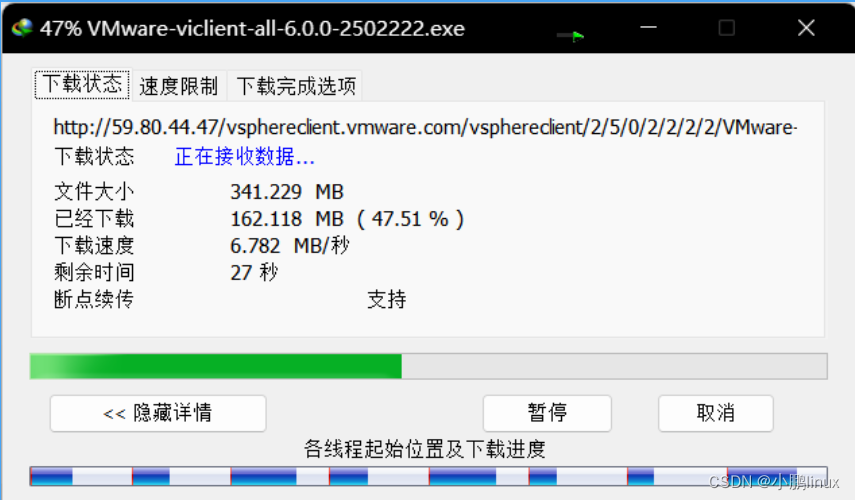The image size is (855, 500).
Task: Maximize the download window
Action: (x=726, y=28)
